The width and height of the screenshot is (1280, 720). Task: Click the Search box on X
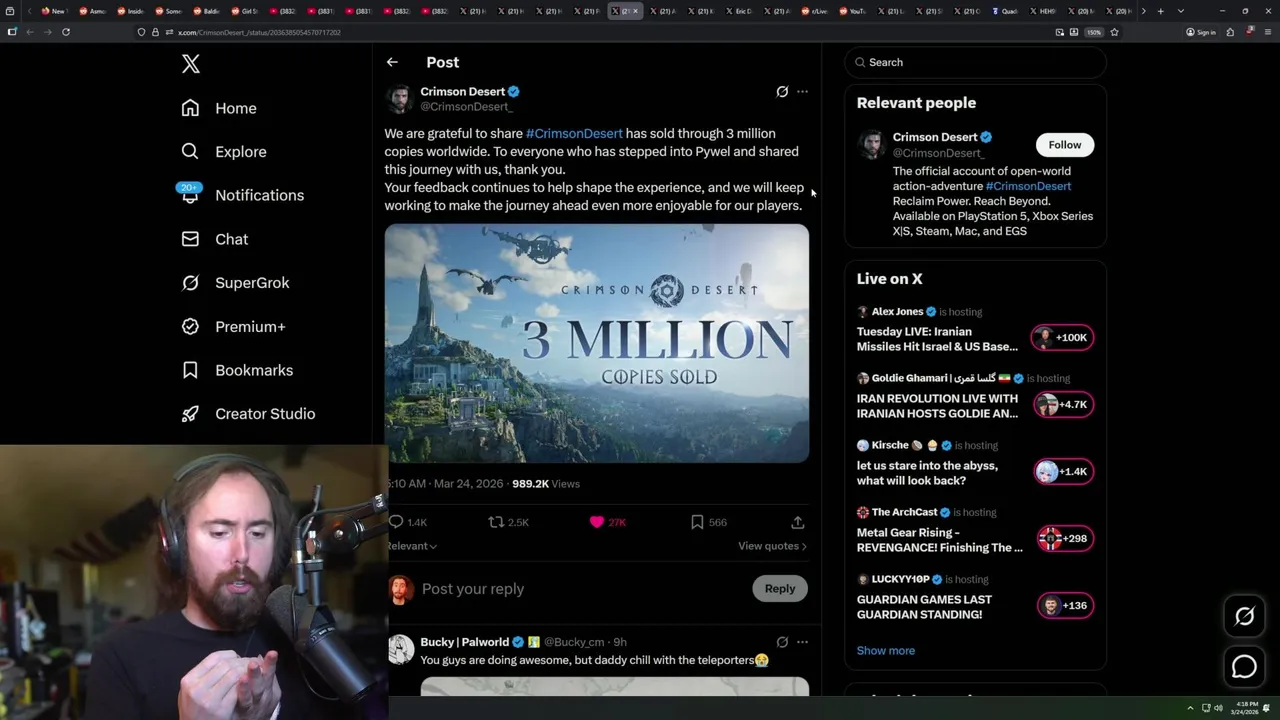click(x=976, y=62)
